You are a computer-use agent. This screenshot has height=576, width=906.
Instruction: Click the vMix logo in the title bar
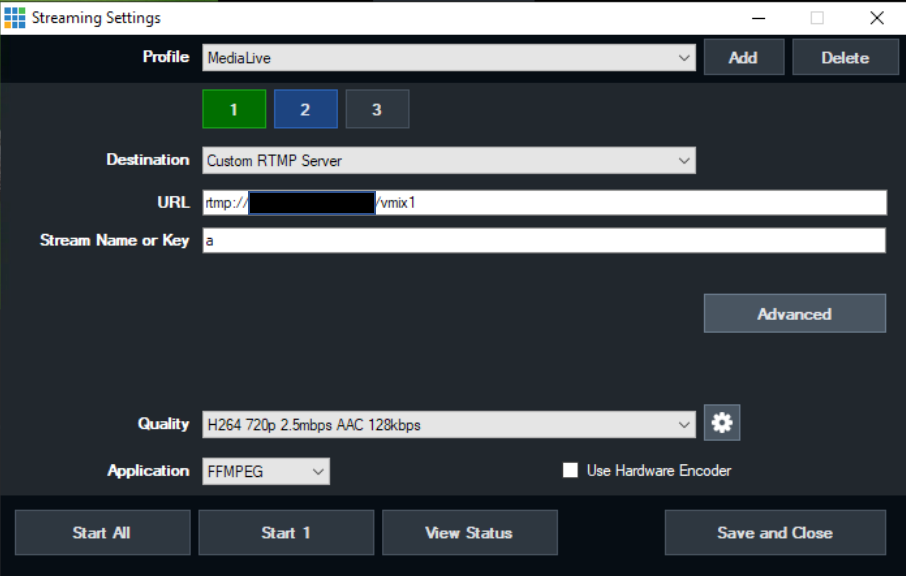point(14,16)
